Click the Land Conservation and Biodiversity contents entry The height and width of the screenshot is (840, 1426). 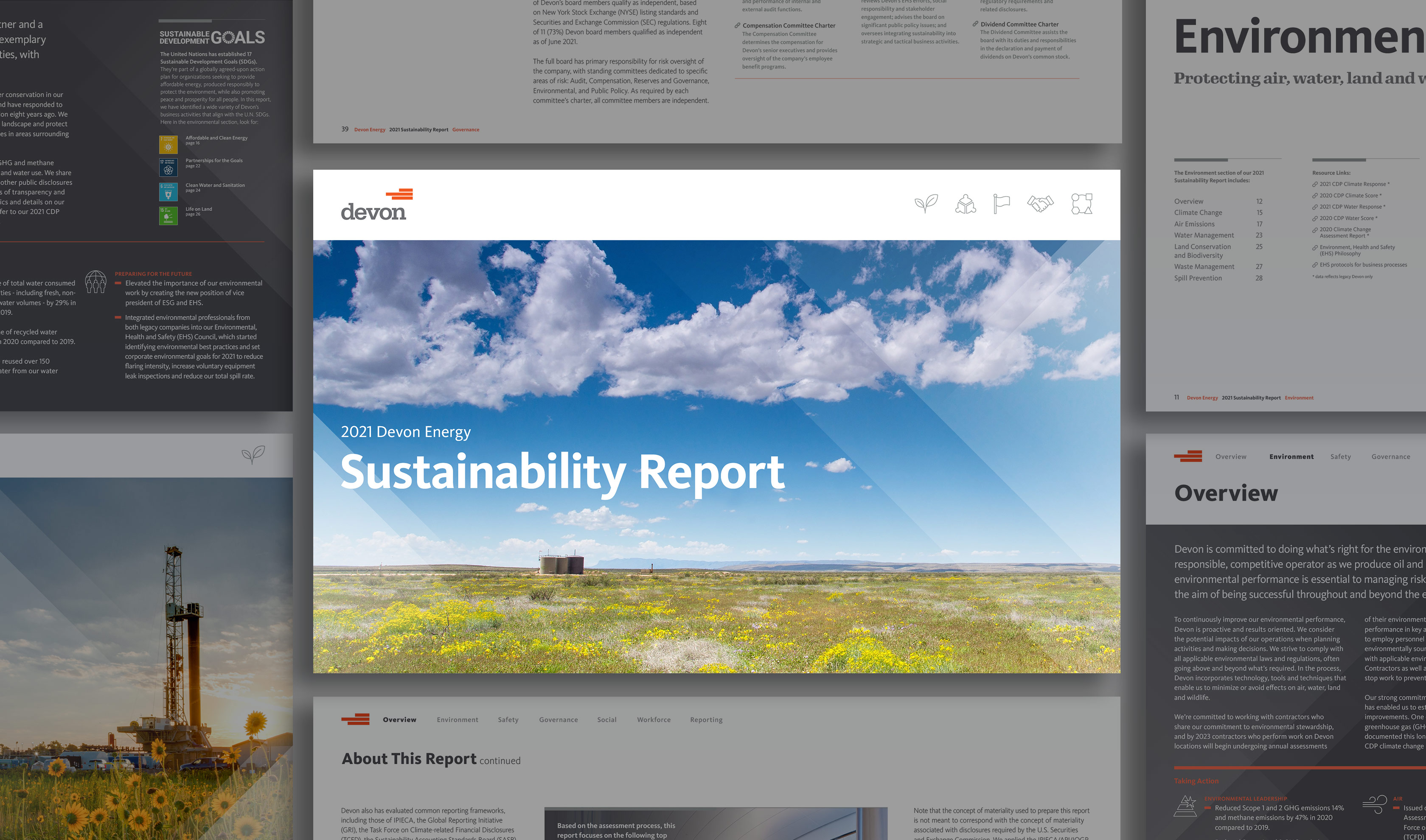tap(1218, 251)
